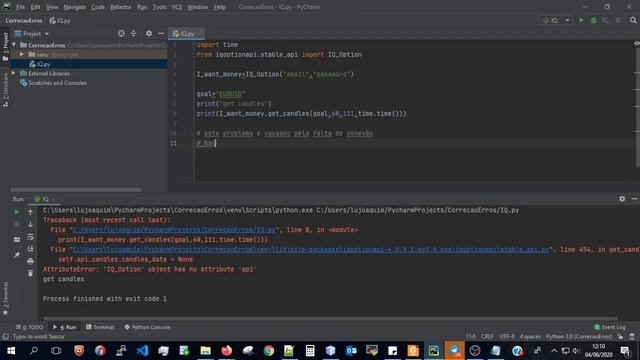Open Task View on taskbar
The image size is (640, 360).
click(x=56, y=351)
